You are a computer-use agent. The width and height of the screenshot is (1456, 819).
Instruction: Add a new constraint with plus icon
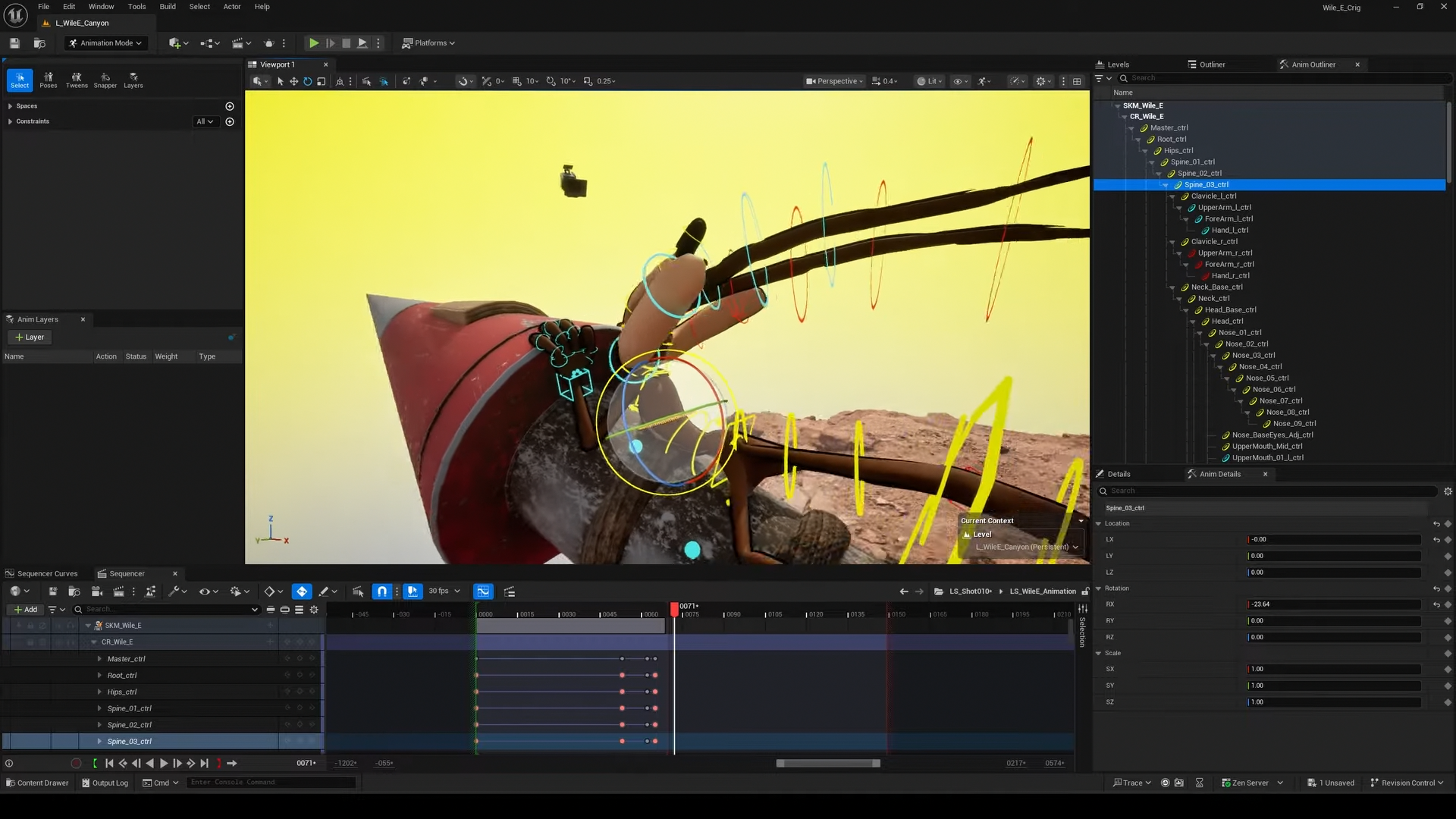(x=230, y=121)
